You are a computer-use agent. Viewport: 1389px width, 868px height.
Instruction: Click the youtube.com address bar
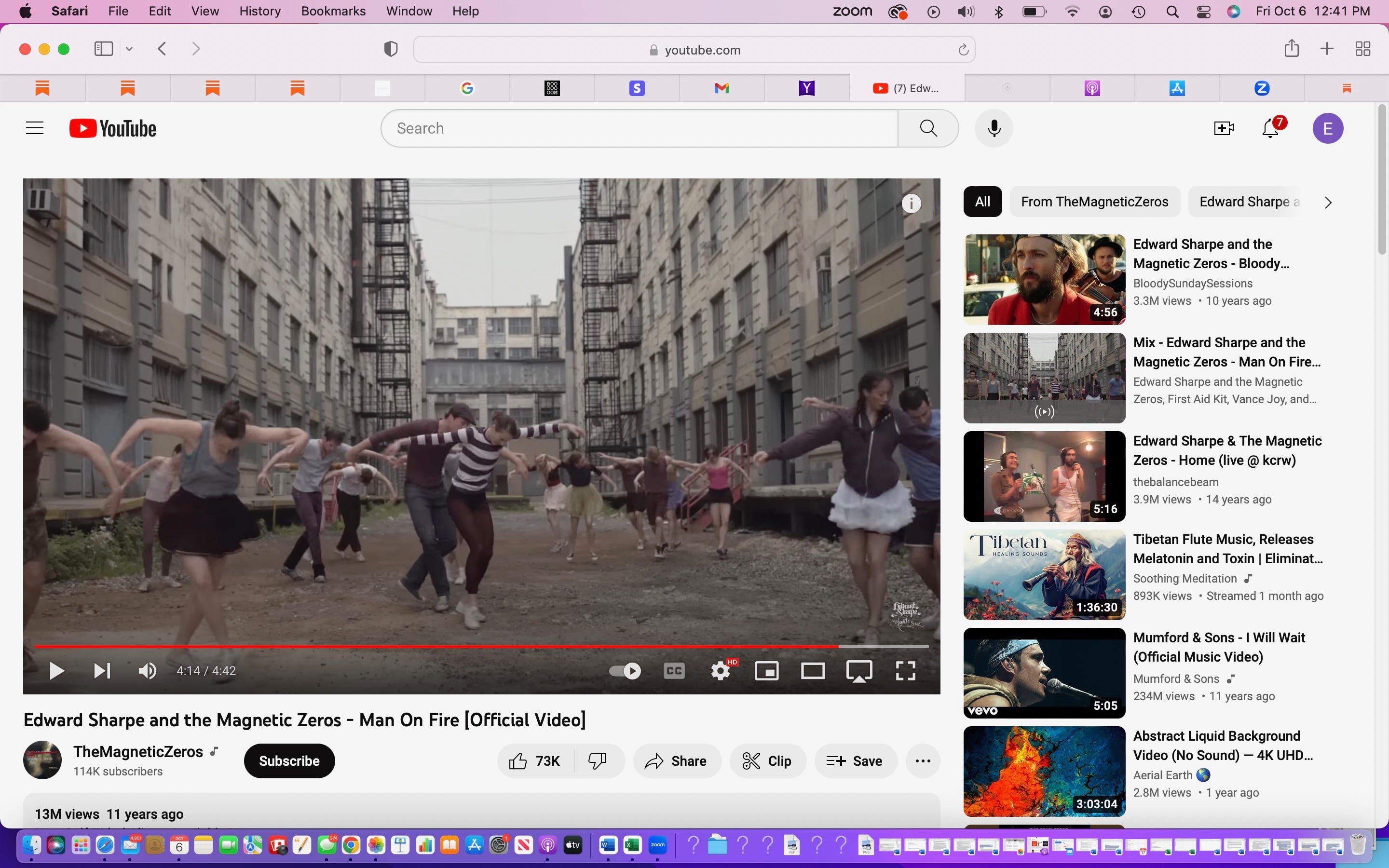[694, 50]
